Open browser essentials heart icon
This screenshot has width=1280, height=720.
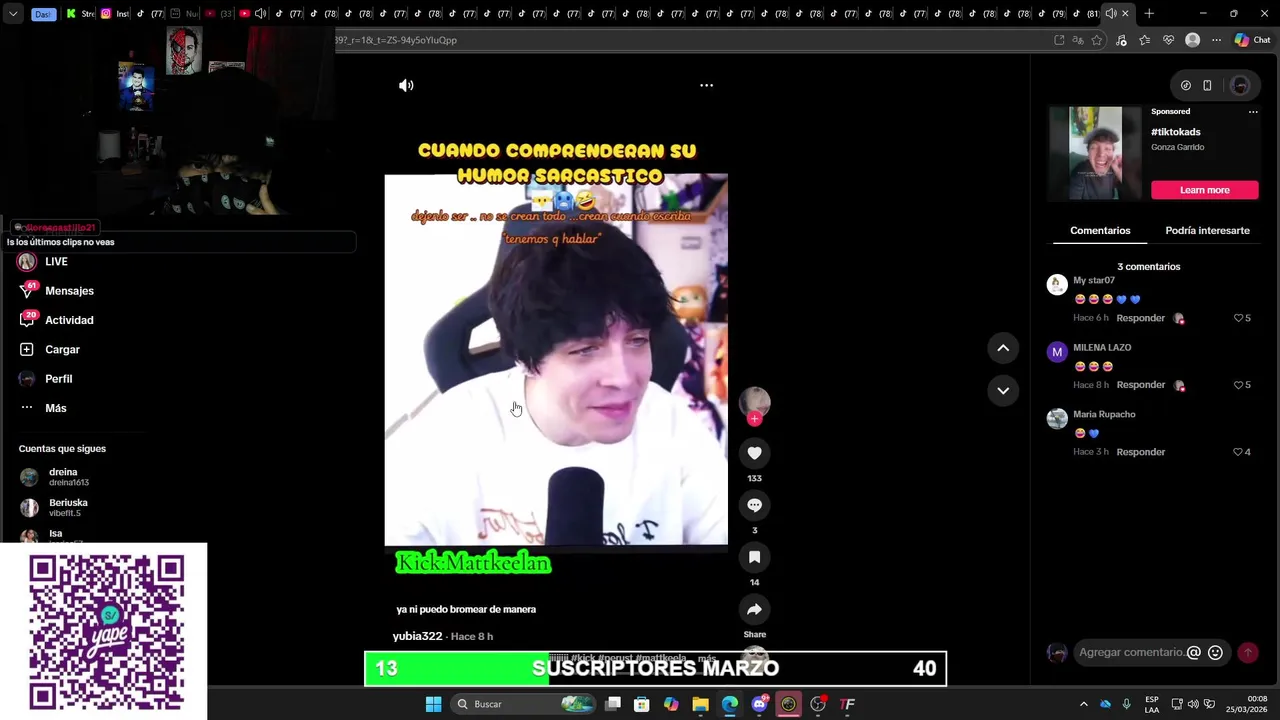click(1168, 40)
